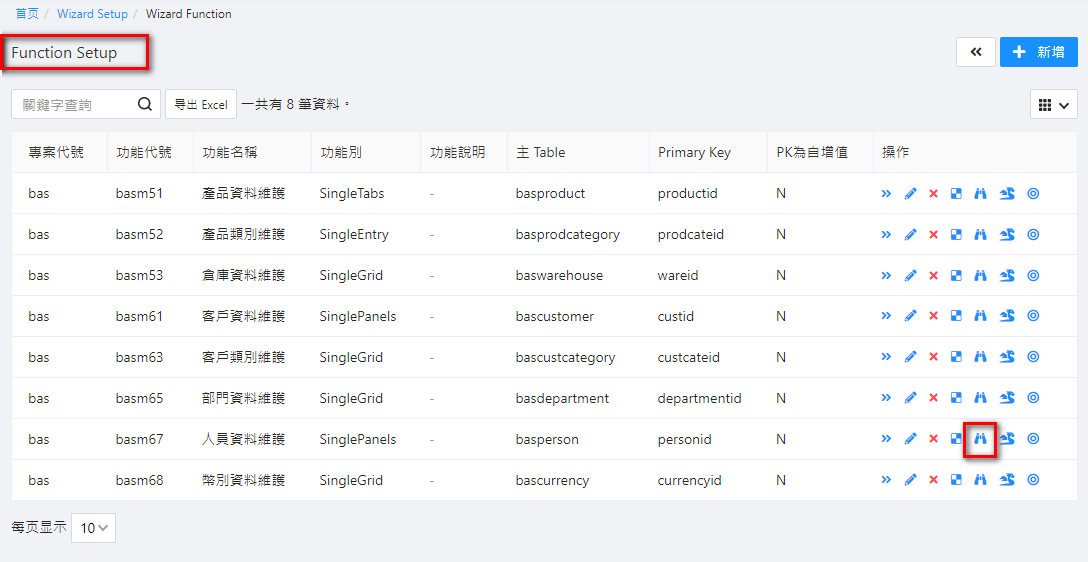Click the checkerboard icon for basm53 row
Viewport: 1088px width, 562px height.
[956, 276]
